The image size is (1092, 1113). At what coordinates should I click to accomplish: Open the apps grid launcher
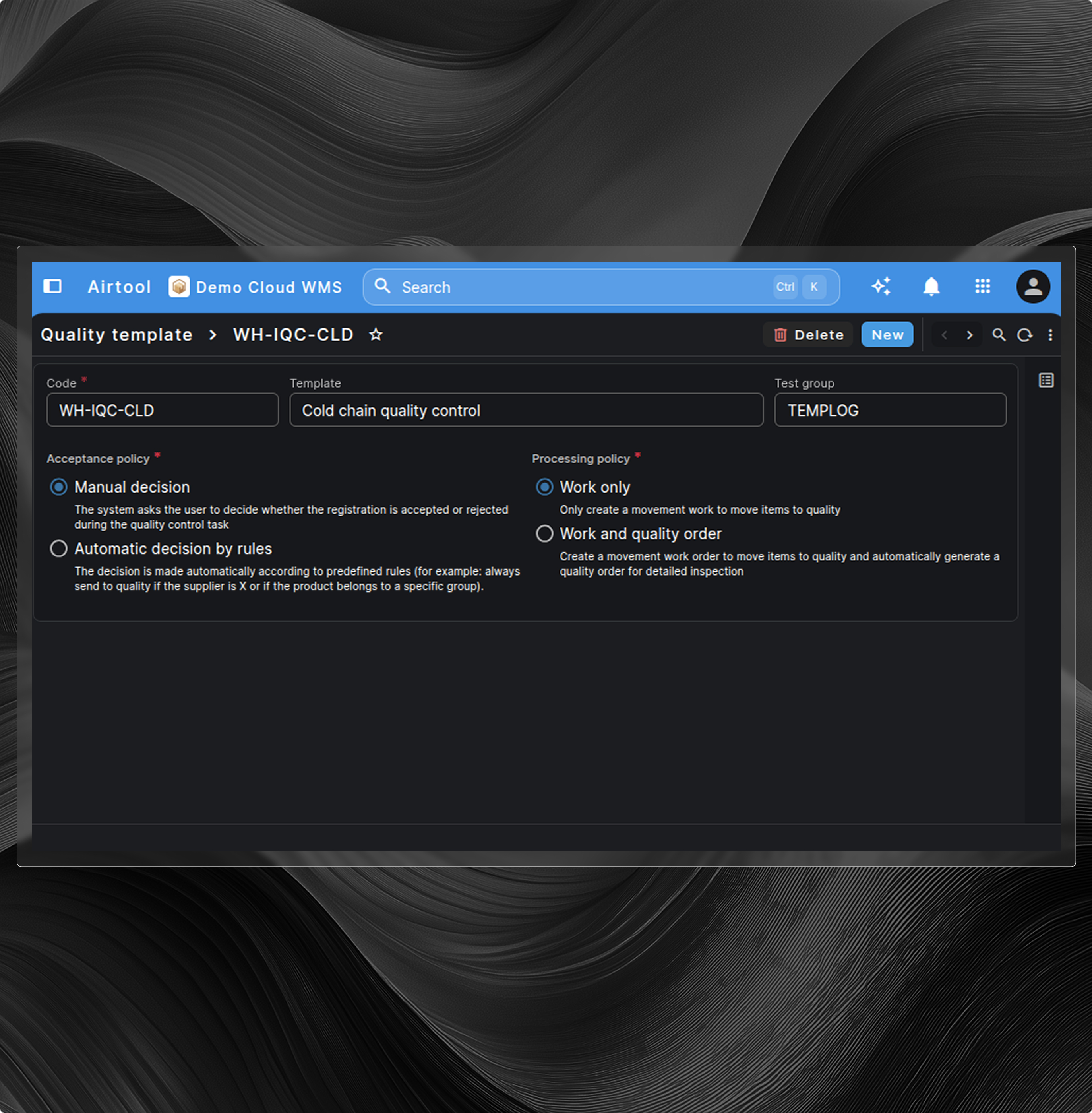click(x=982, y=286)
